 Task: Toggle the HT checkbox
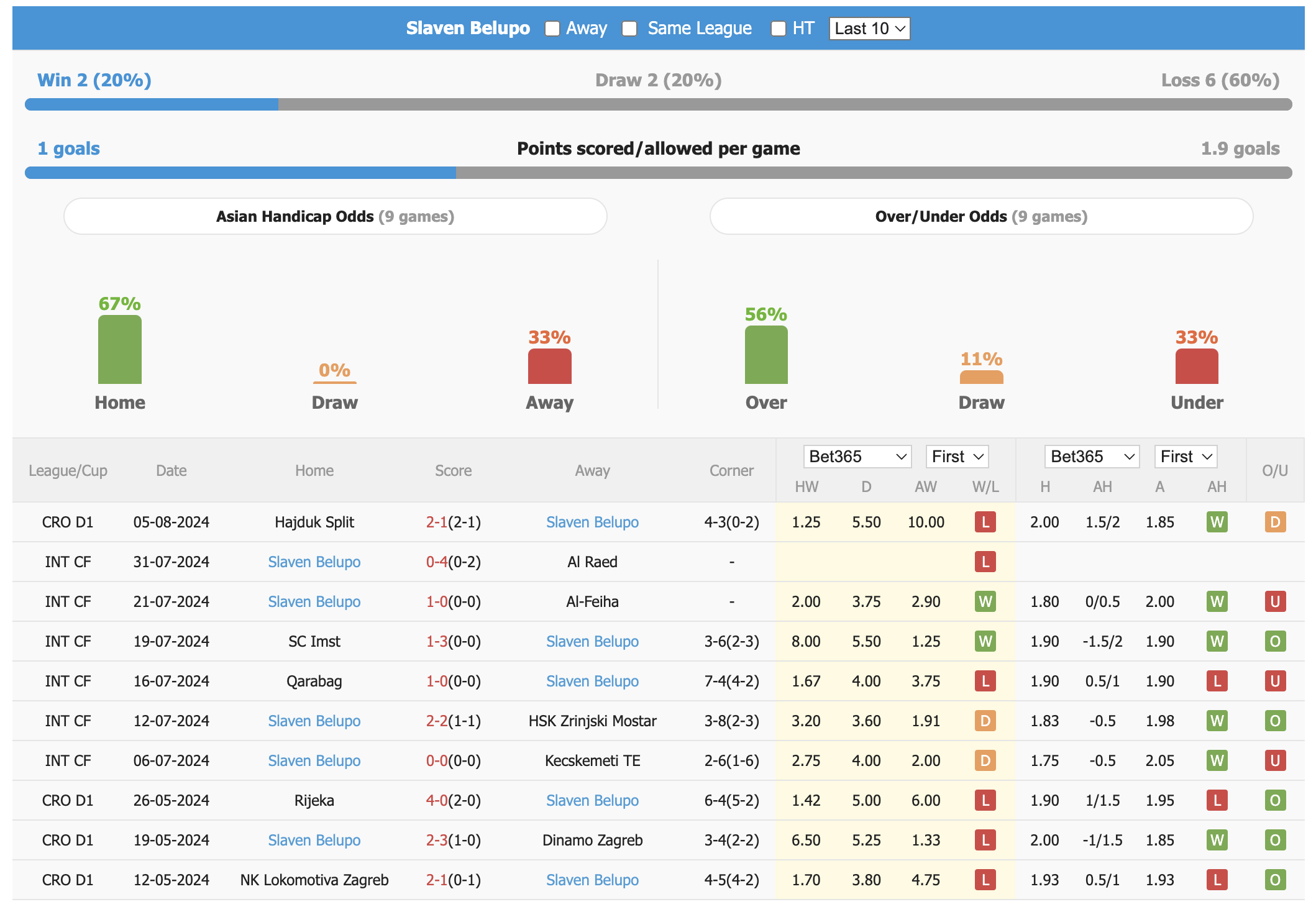point(779,29)
